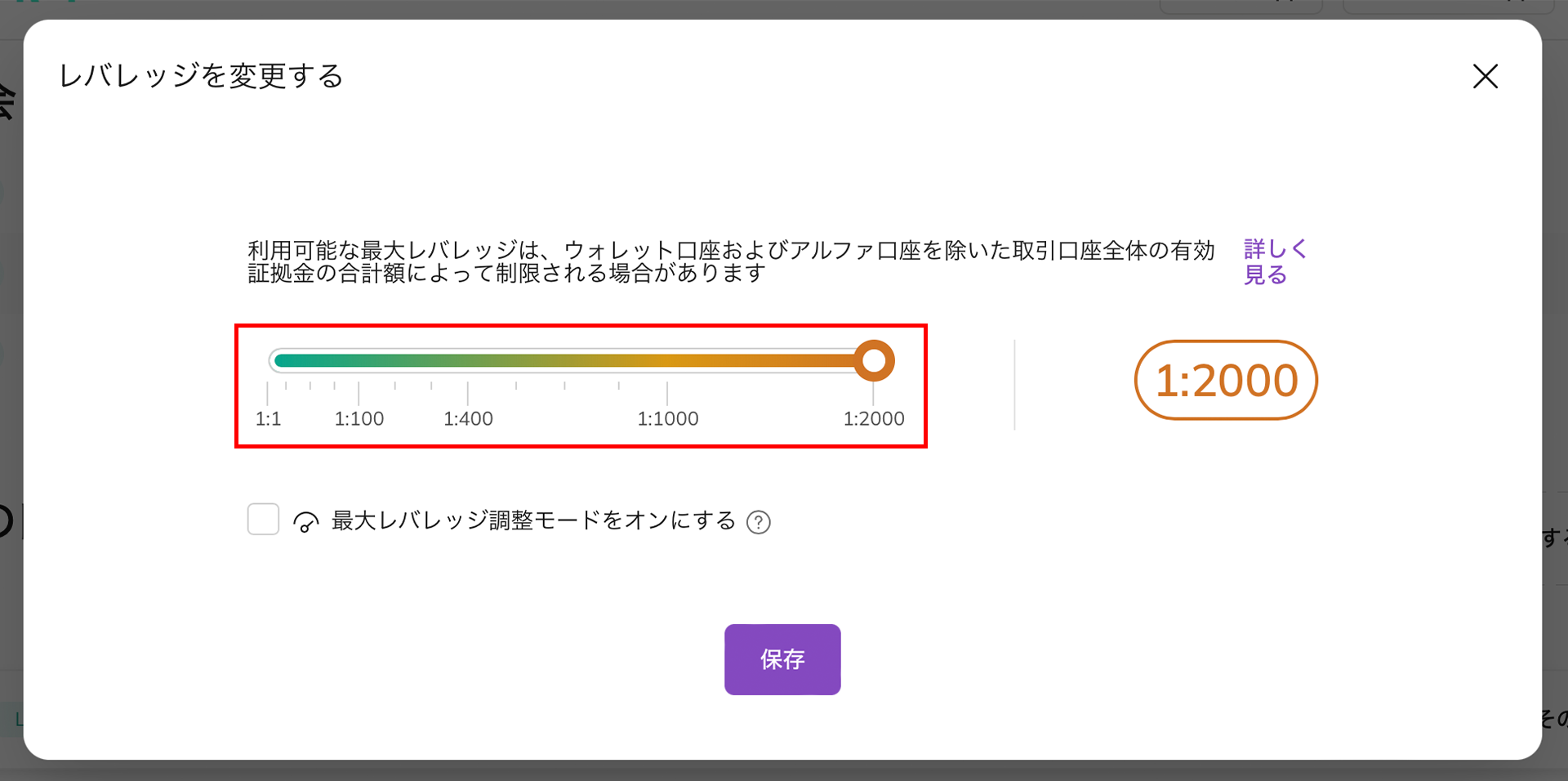Pick the 1:1000 leverage label
The width and height of the screenshot is (1568, 781).
[668, 419]
